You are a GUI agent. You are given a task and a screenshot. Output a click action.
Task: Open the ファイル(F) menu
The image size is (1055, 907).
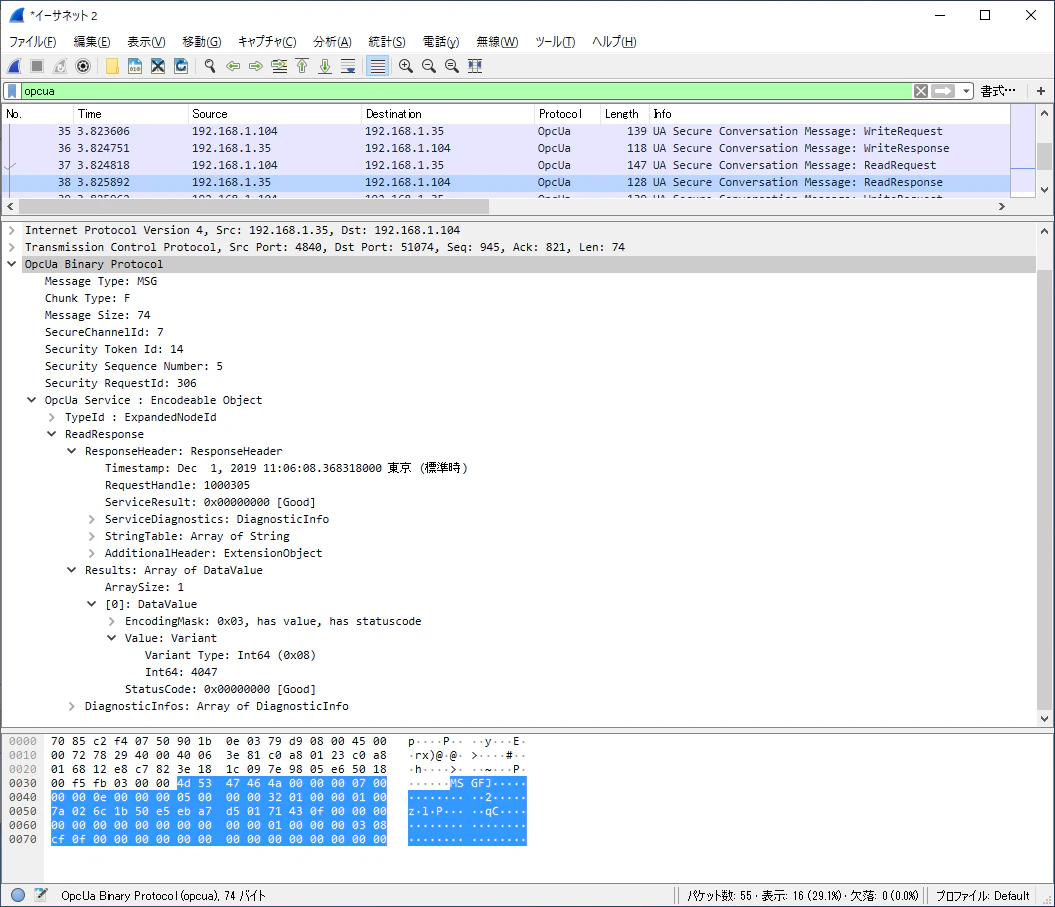coord(32,42)
